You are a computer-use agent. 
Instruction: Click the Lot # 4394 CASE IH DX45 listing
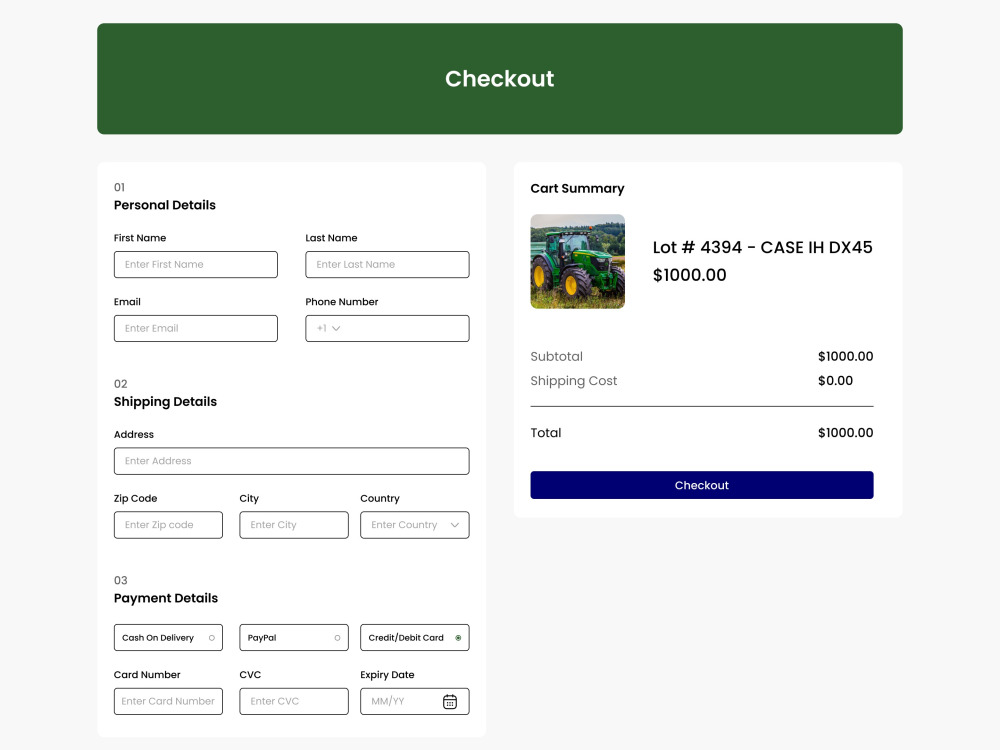click(763, 247)
